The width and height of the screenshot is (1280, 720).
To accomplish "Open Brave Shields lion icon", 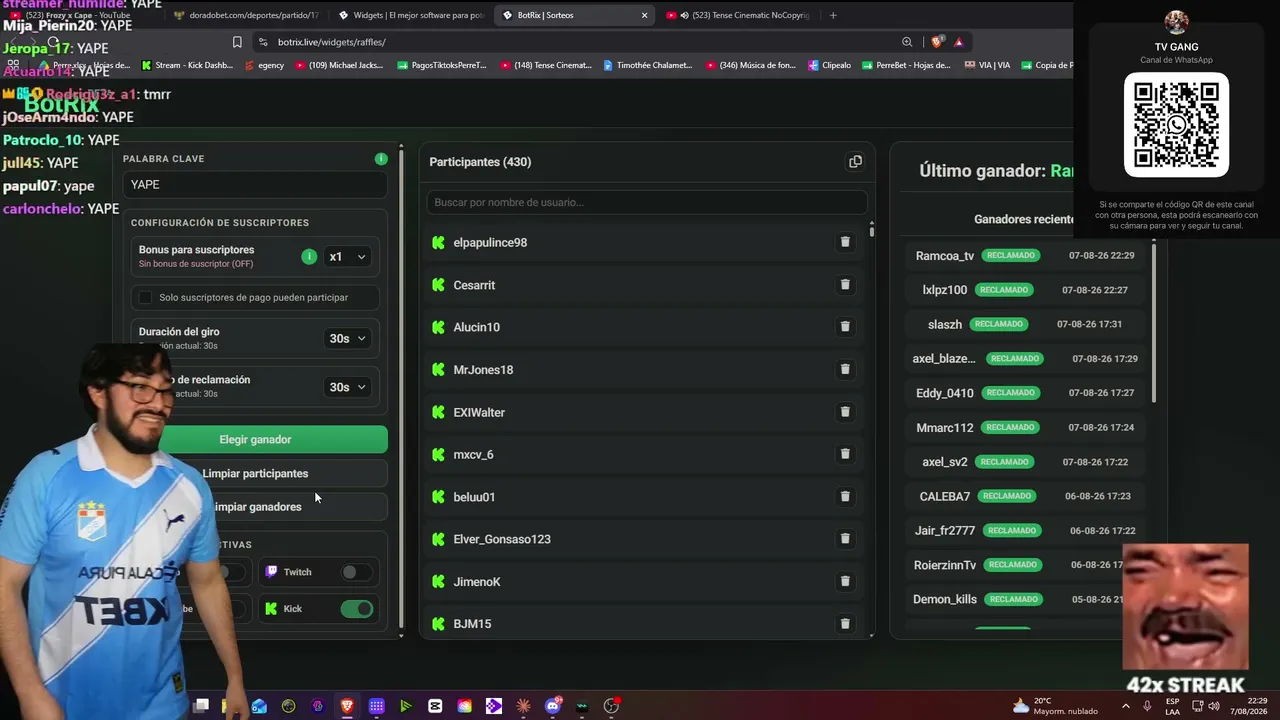I will pos(937,42).
